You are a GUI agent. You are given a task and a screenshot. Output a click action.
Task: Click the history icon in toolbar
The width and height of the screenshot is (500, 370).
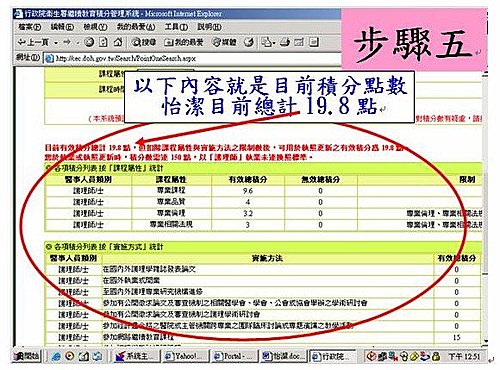(249, 42)
